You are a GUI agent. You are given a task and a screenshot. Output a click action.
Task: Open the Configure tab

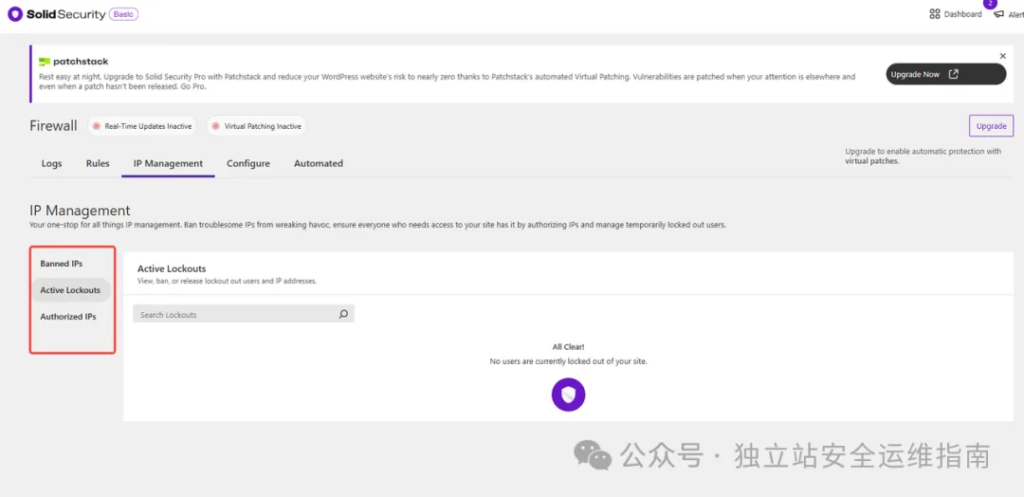[x=248, y=163]
